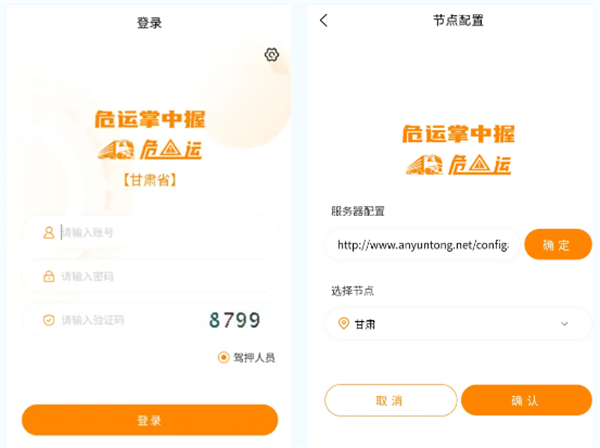Open settings gear on login screen
The image size is (600, 448).
coord(272,55)
